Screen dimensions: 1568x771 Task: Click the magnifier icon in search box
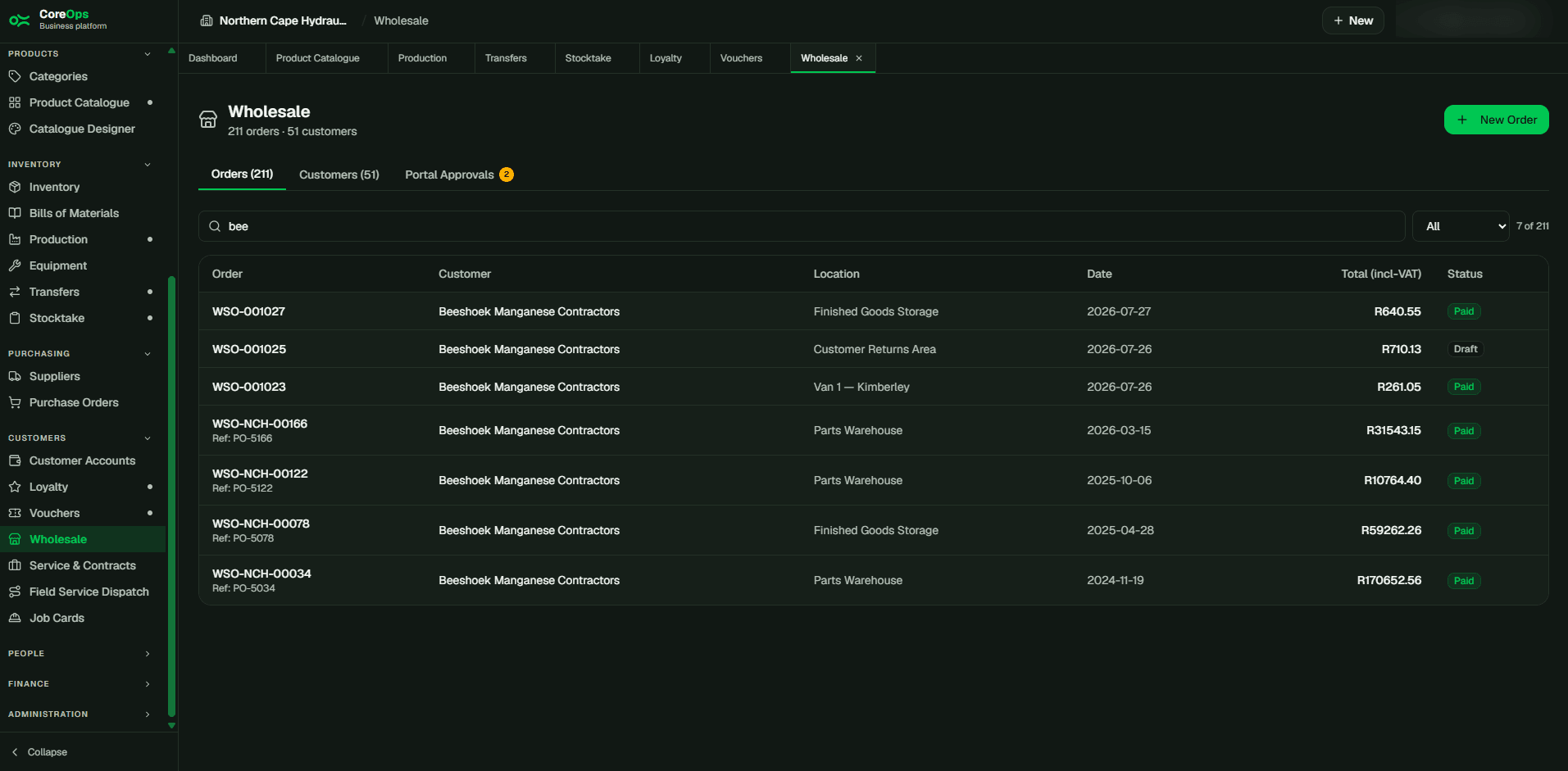(x=215, y=226)
